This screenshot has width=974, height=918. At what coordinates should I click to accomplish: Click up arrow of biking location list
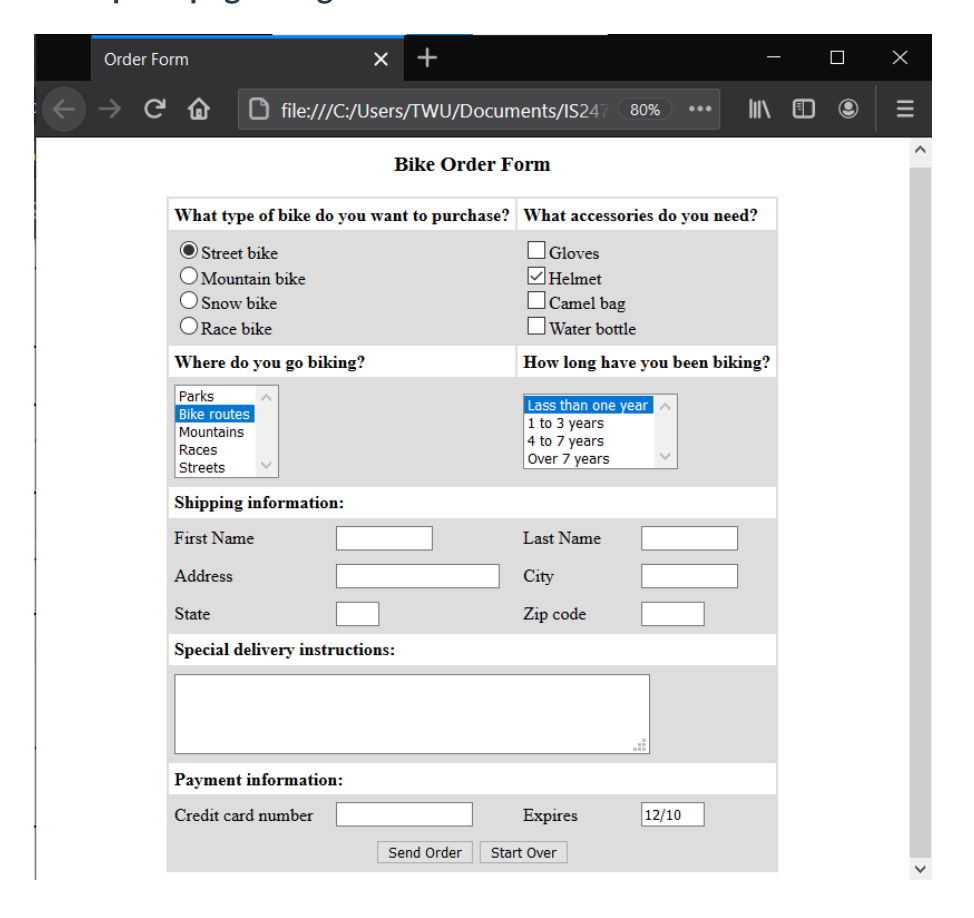[x=266, y=398]
